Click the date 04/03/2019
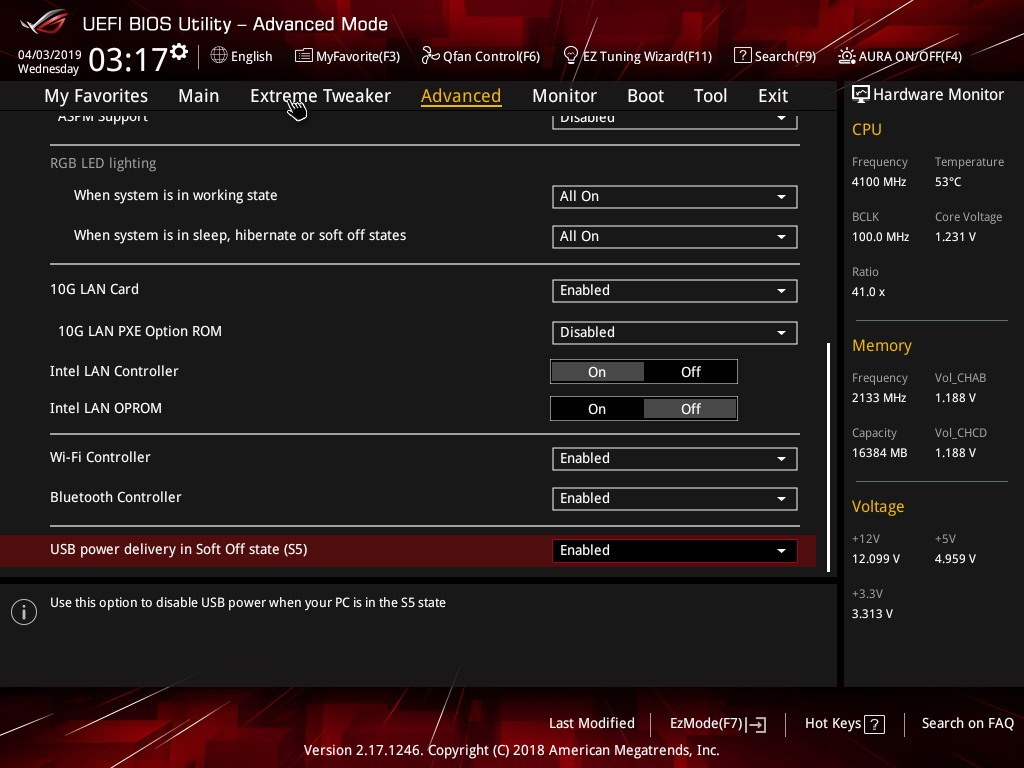This screenshot has width=1024, height=768. click(x=49, y=55)
